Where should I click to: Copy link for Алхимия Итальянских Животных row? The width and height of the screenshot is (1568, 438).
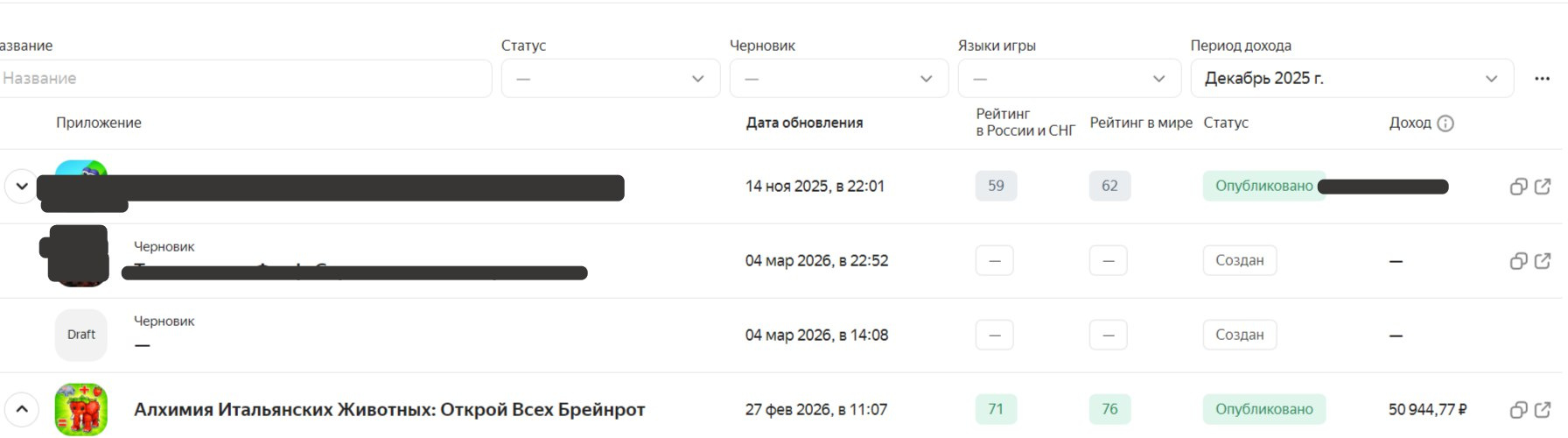[1518, 410]
